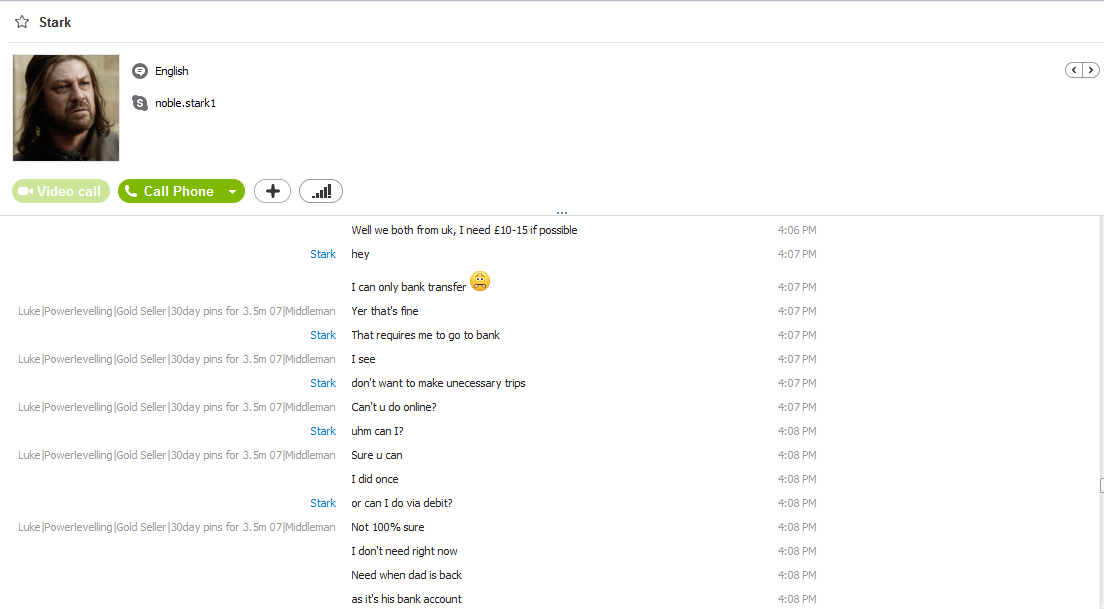
Task: Click Call Phone button
Action: pyautogui.click(x=169, y=191)
